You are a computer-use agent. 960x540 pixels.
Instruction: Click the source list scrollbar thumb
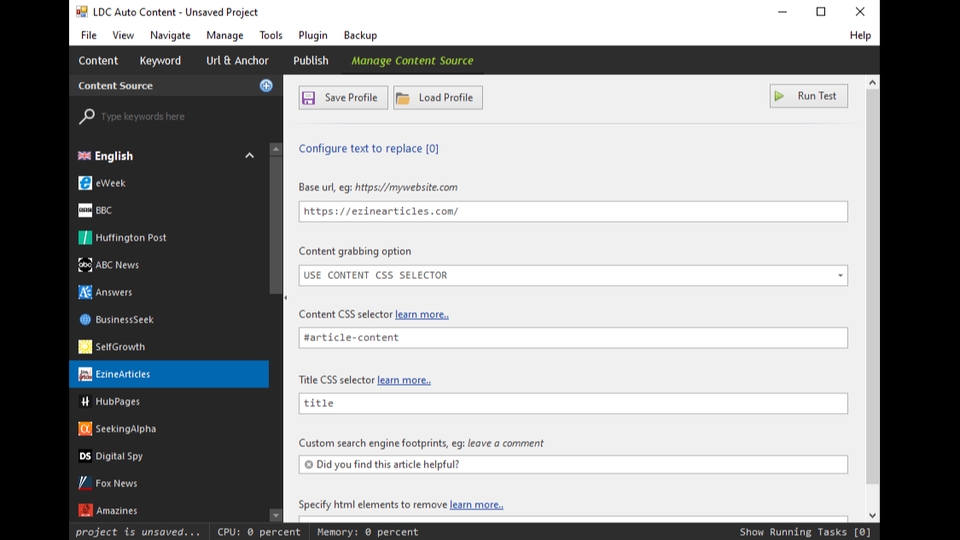click(276, 225)
